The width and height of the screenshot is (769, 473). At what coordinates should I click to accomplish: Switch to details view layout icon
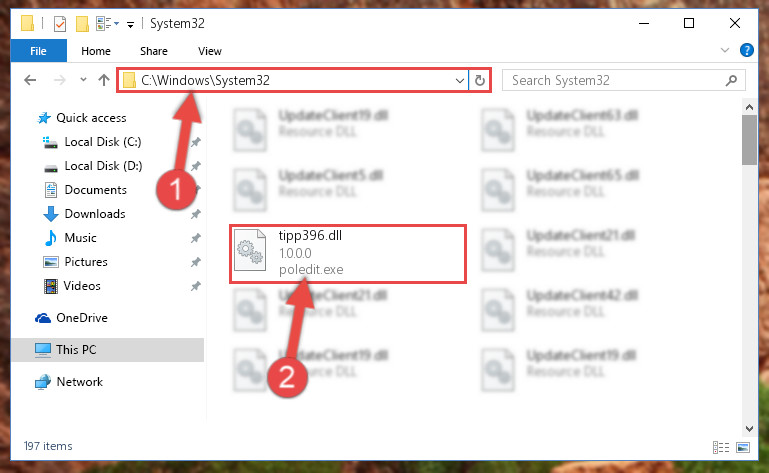click(720, 447)
